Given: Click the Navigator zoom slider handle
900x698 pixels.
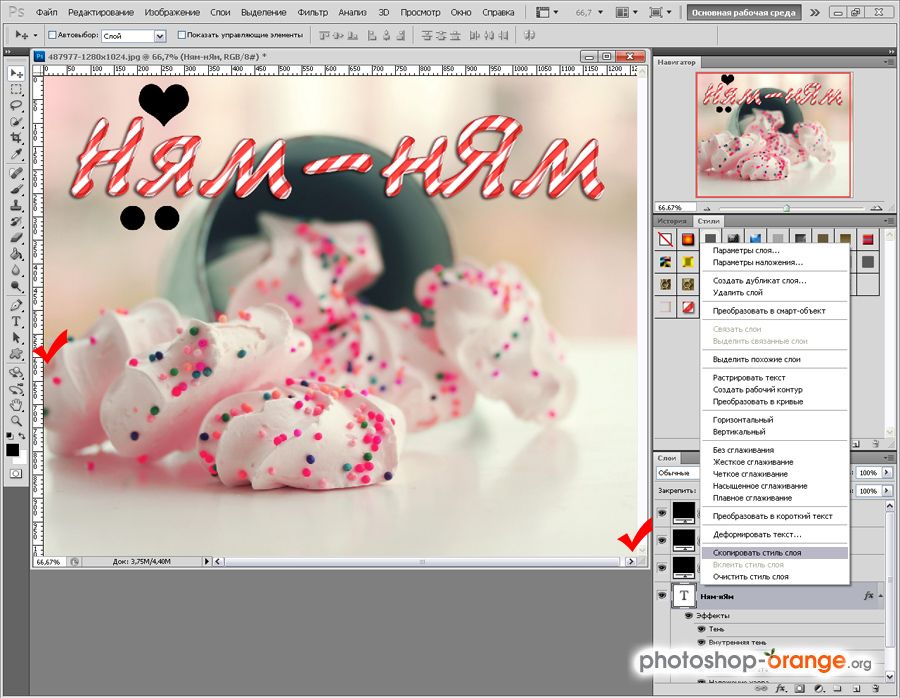Looking at the screenshot, I should click(787, 208).
